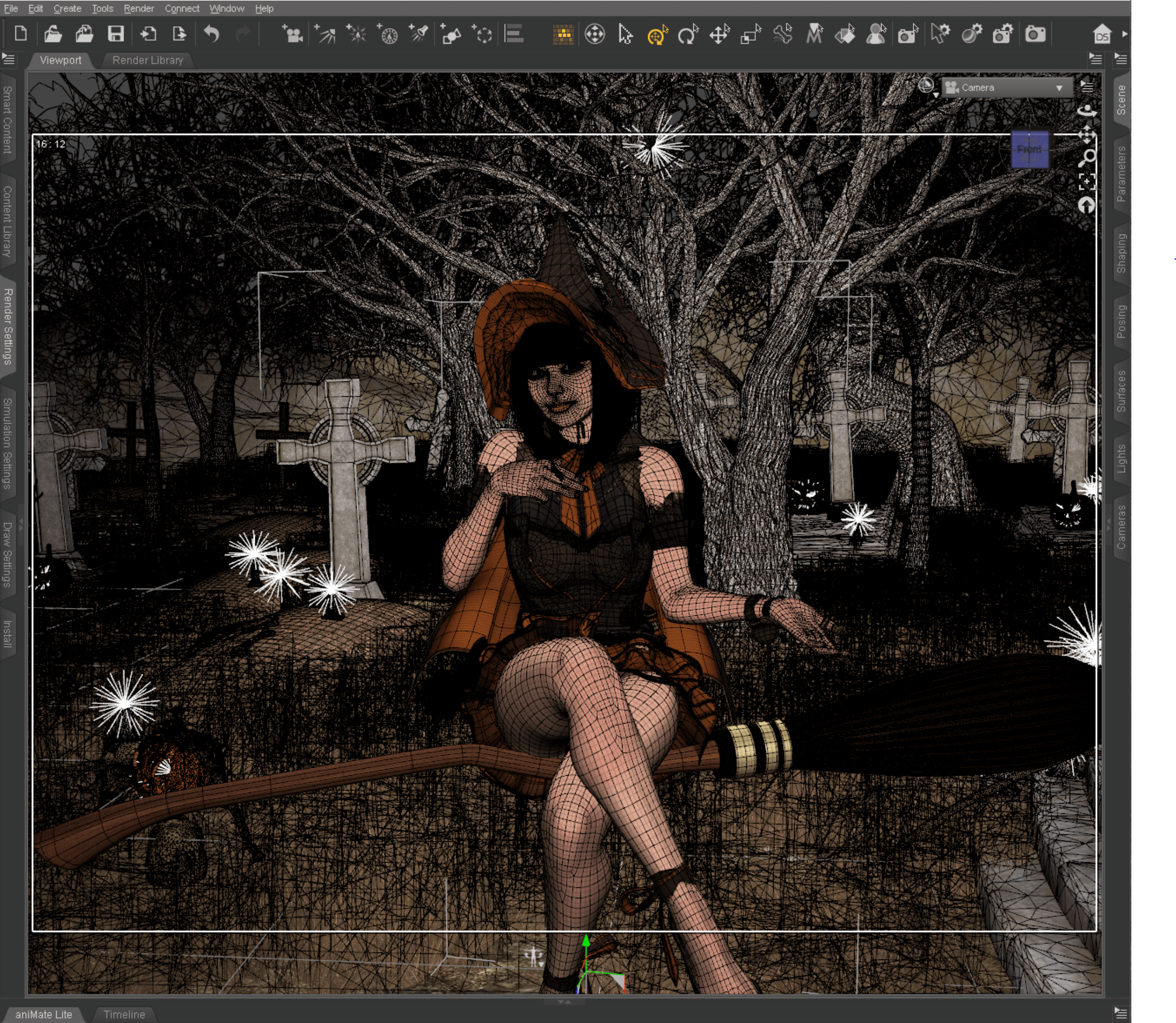The image size is (1176, 1023).
Task: Create a new null object
Action: click(x=482, y=34)
